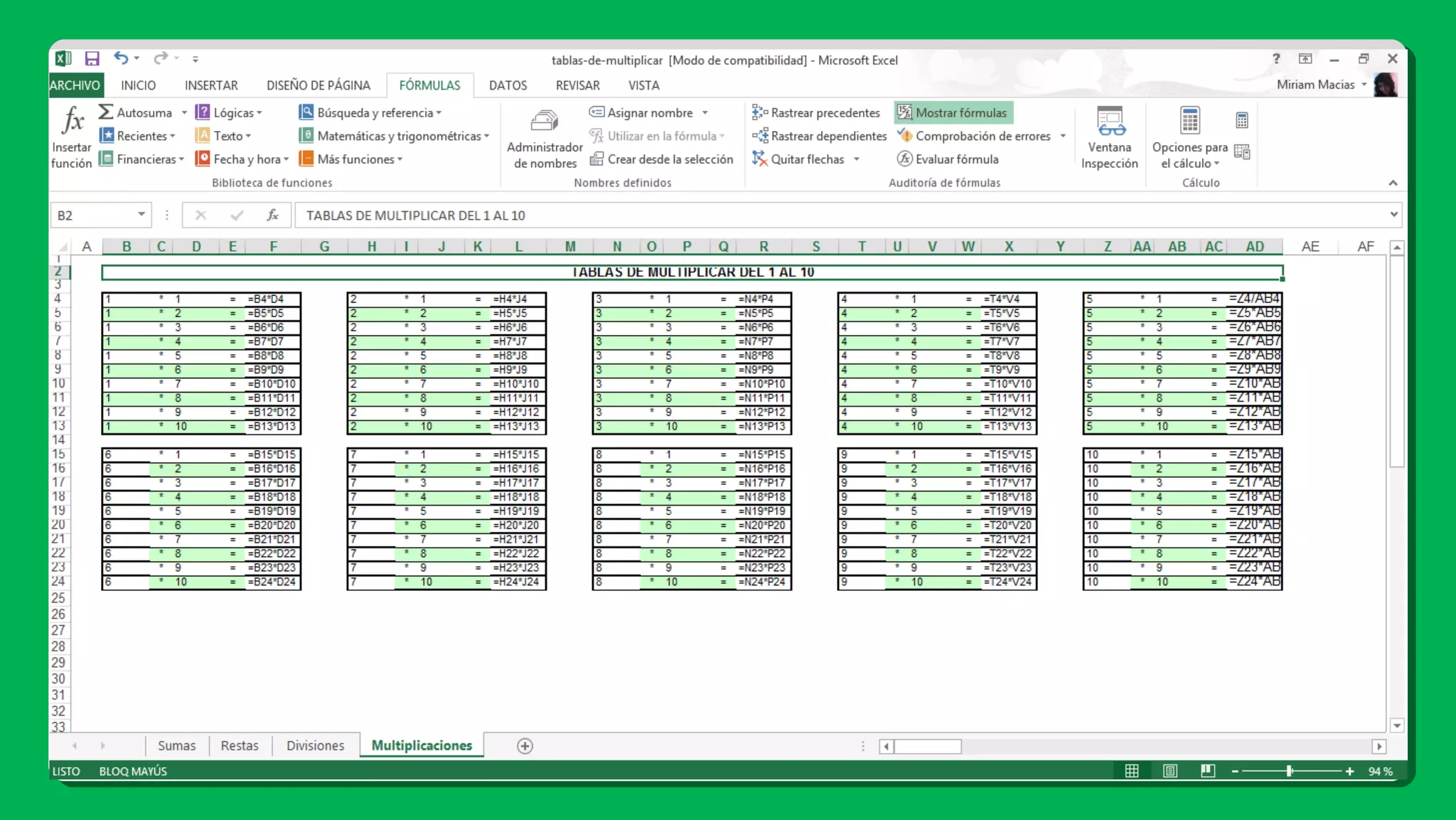The width and height of the screenshot is (1456, 820).
Task: Click the vertical scrollbar down arrow
Action: coord(1397,725)
